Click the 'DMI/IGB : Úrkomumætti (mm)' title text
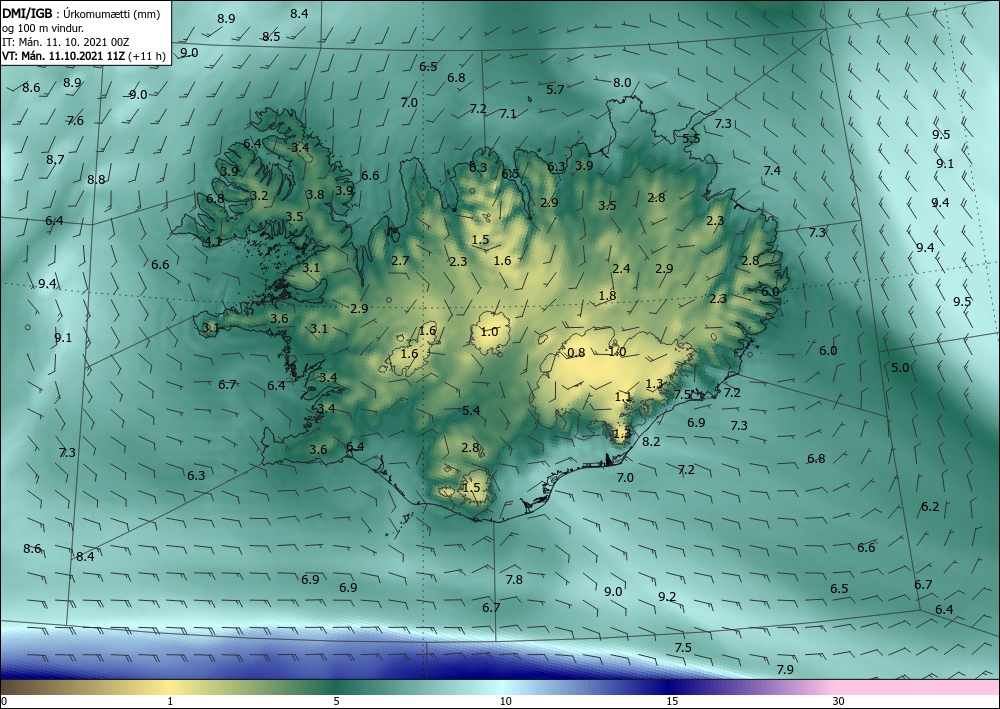Viewport: 1000px width, 709px height. click(x=81, y=14)
